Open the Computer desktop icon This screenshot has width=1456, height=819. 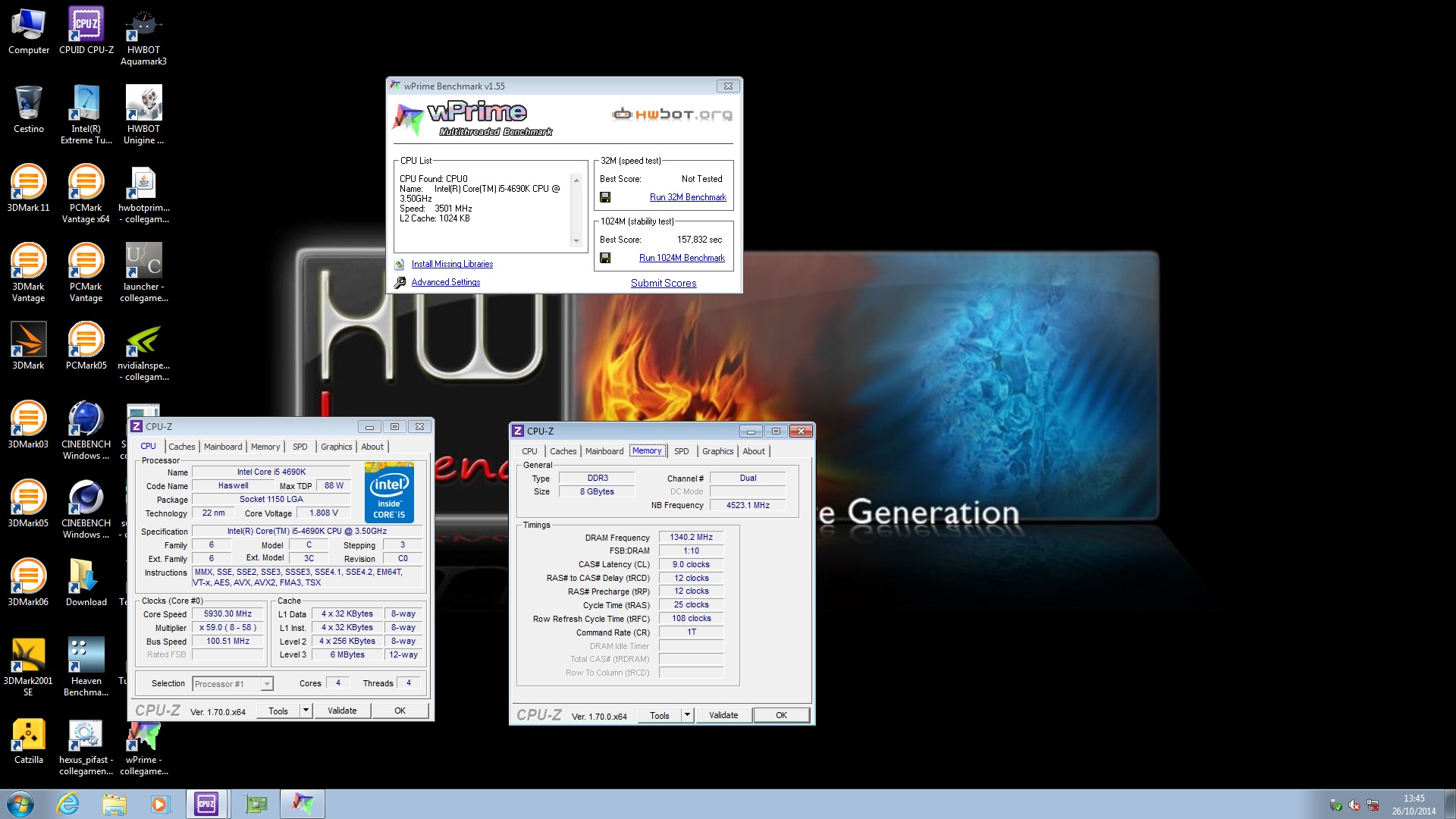(28, 31)
